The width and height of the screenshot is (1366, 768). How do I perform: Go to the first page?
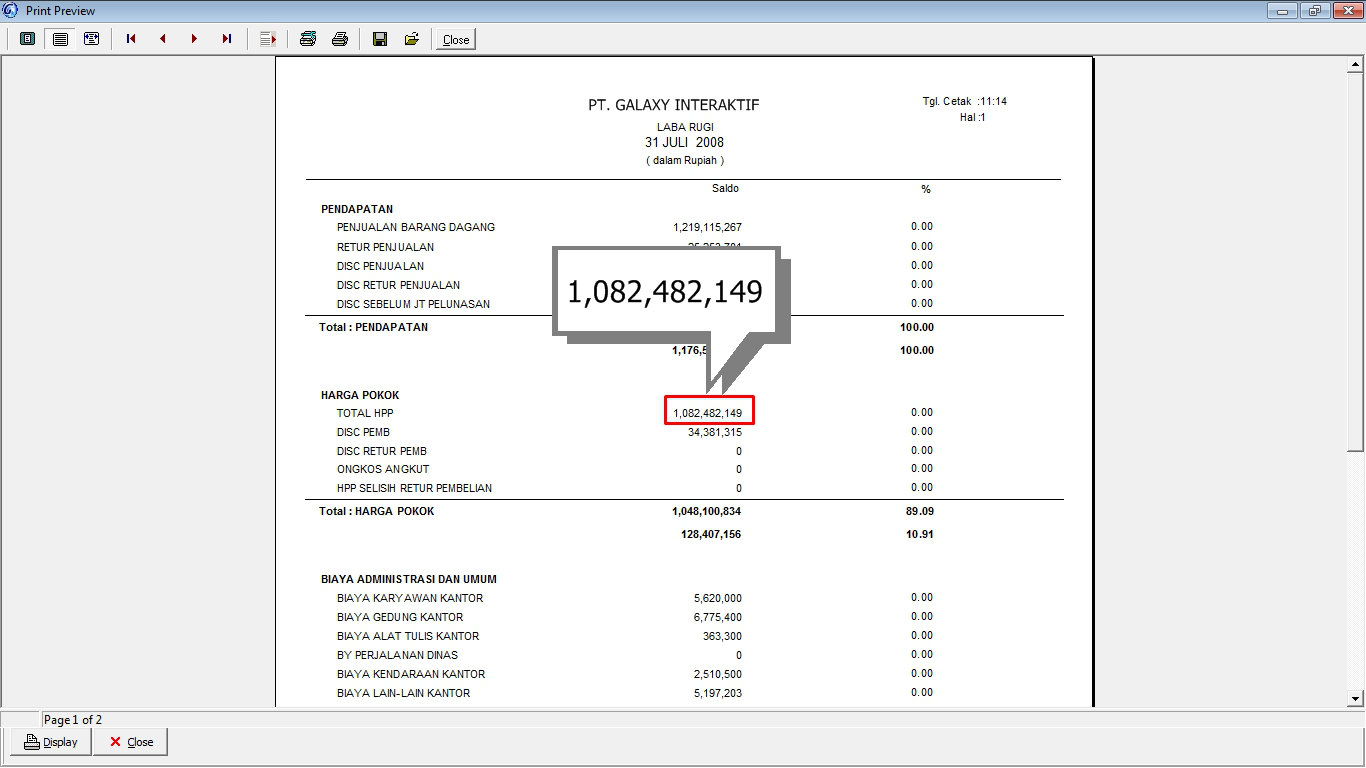pyautogui.click(x=131, y=39)
